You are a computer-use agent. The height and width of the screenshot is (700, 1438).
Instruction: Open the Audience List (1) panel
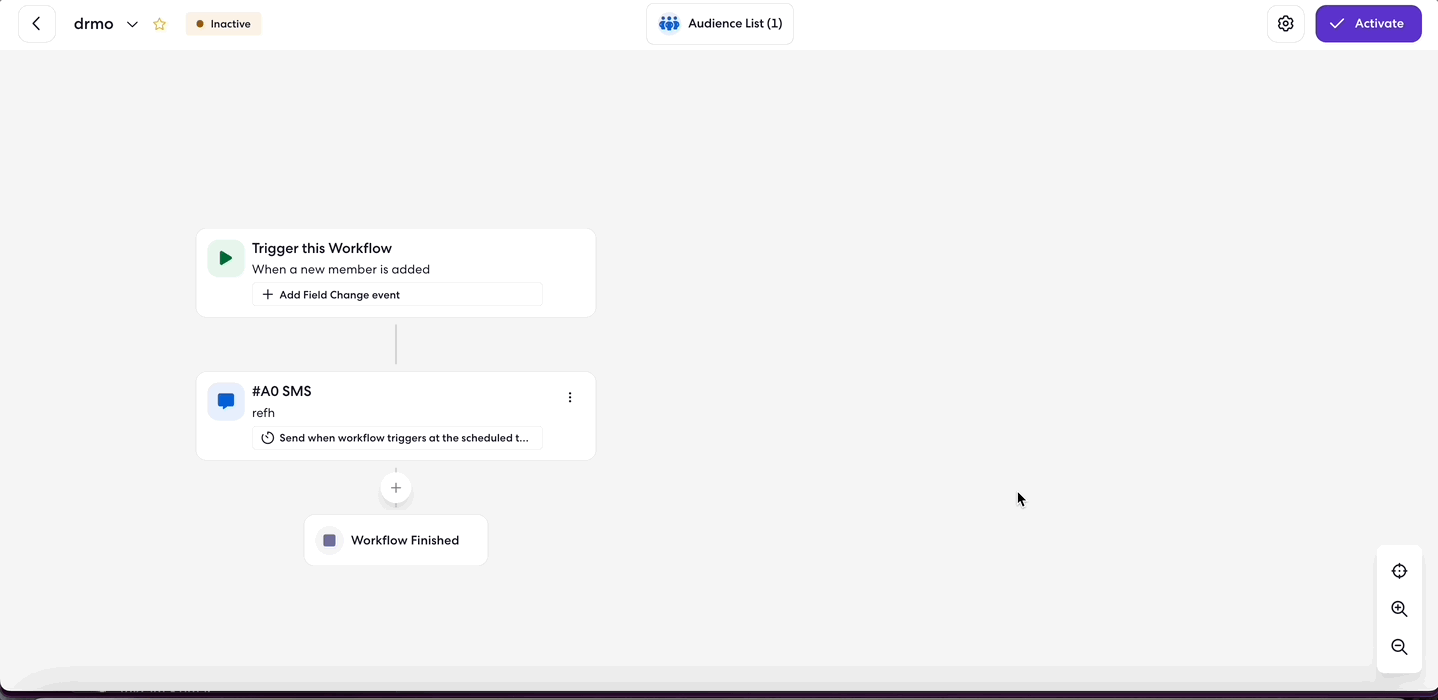pos(720,23)
